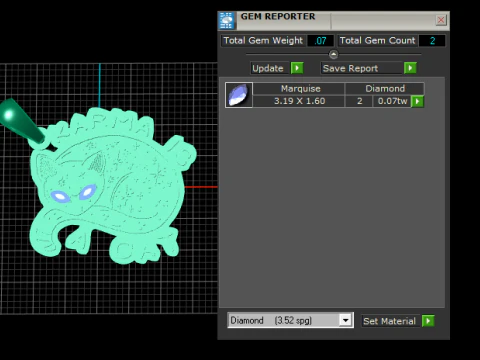Select the left marquise gem eye on cat

(60, 196)
